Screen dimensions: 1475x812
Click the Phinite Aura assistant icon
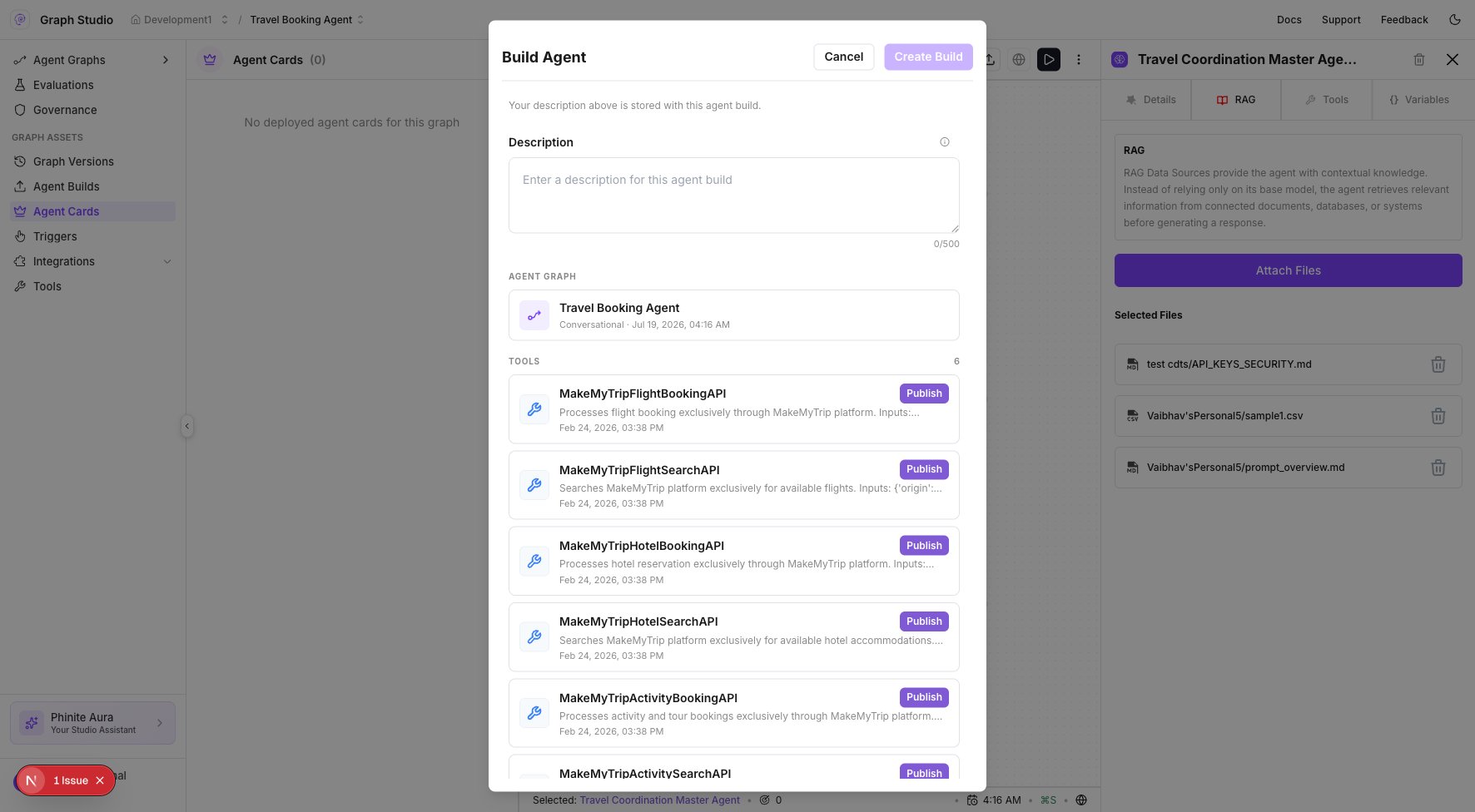32,723
